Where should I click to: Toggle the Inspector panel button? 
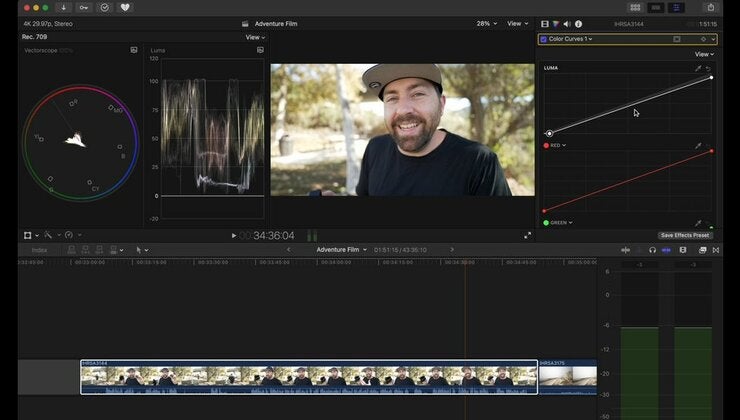click(x=676, y=8)
